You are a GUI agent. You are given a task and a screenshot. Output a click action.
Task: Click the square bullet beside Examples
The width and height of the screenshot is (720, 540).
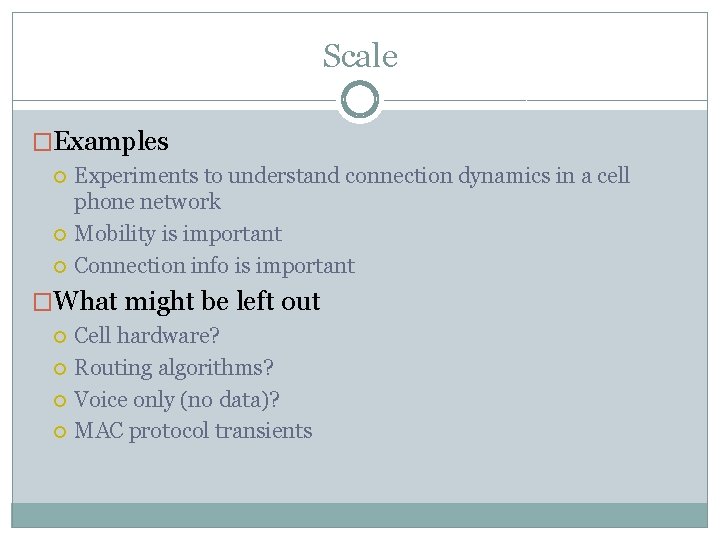click(42, 142)
